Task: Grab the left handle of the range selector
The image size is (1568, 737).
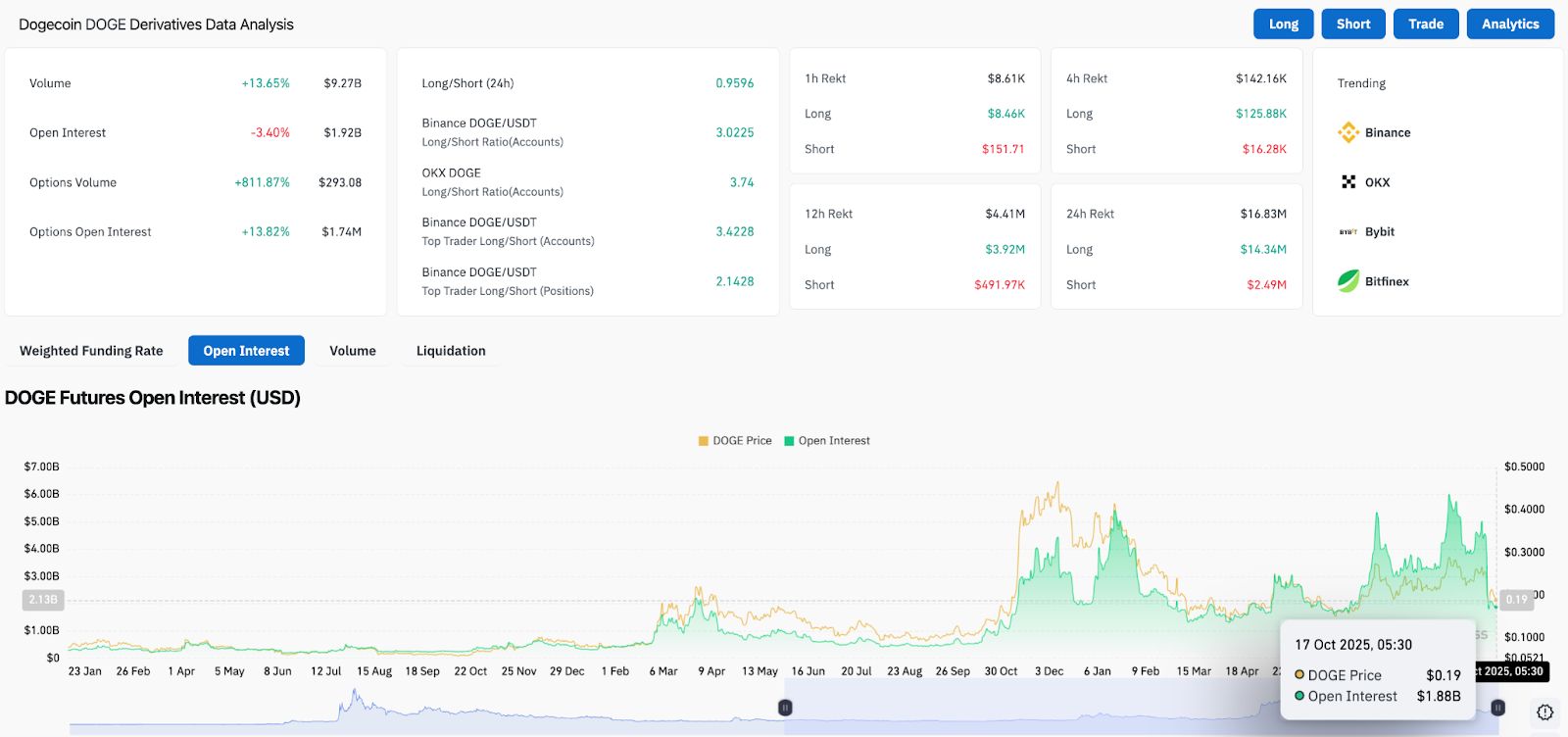Action: click(x=785, y=708)
